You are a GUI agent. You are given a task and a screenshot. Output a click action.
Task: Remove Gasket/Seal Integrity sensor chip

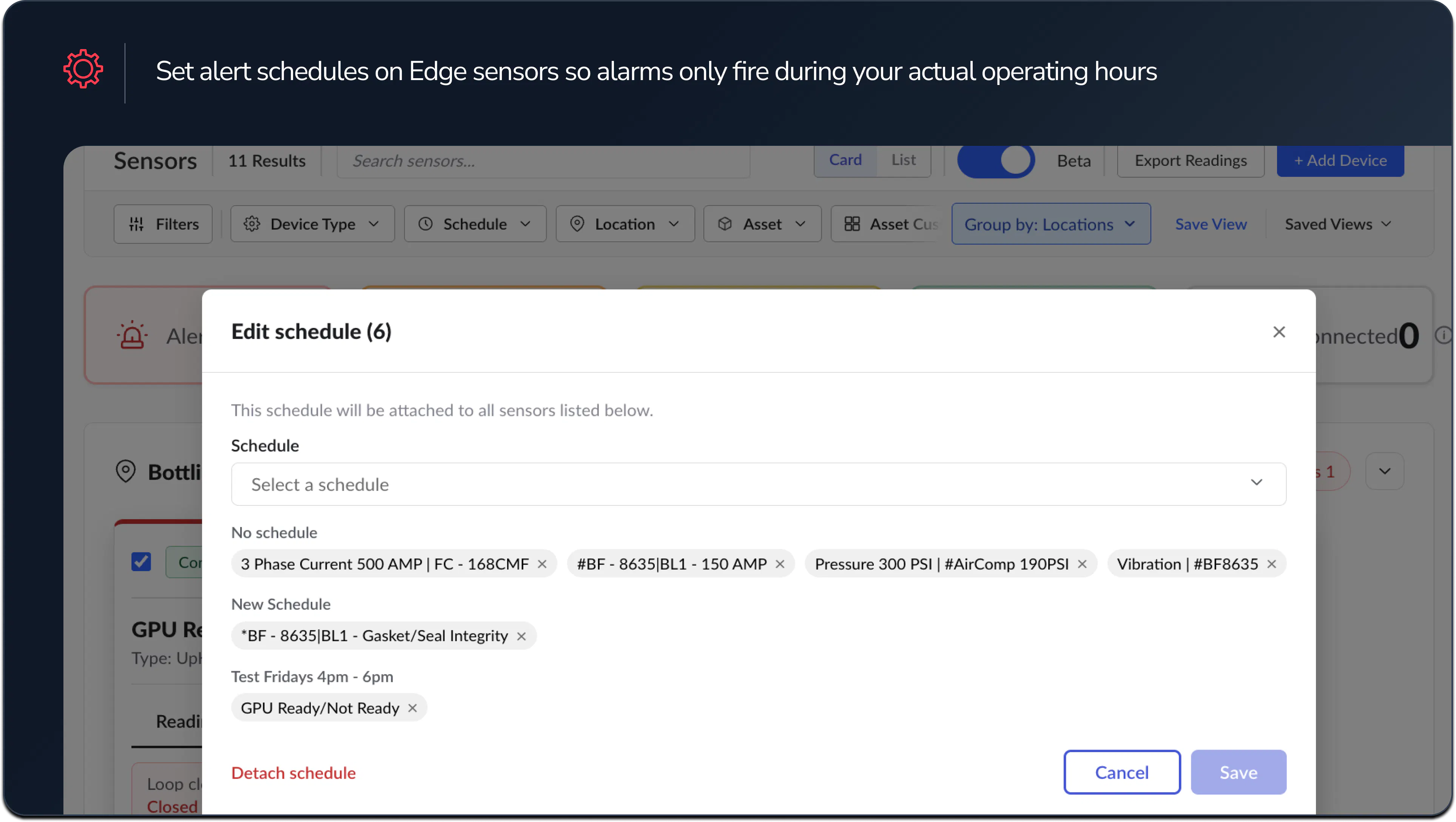pyautogui.click(x=521, y=636)
